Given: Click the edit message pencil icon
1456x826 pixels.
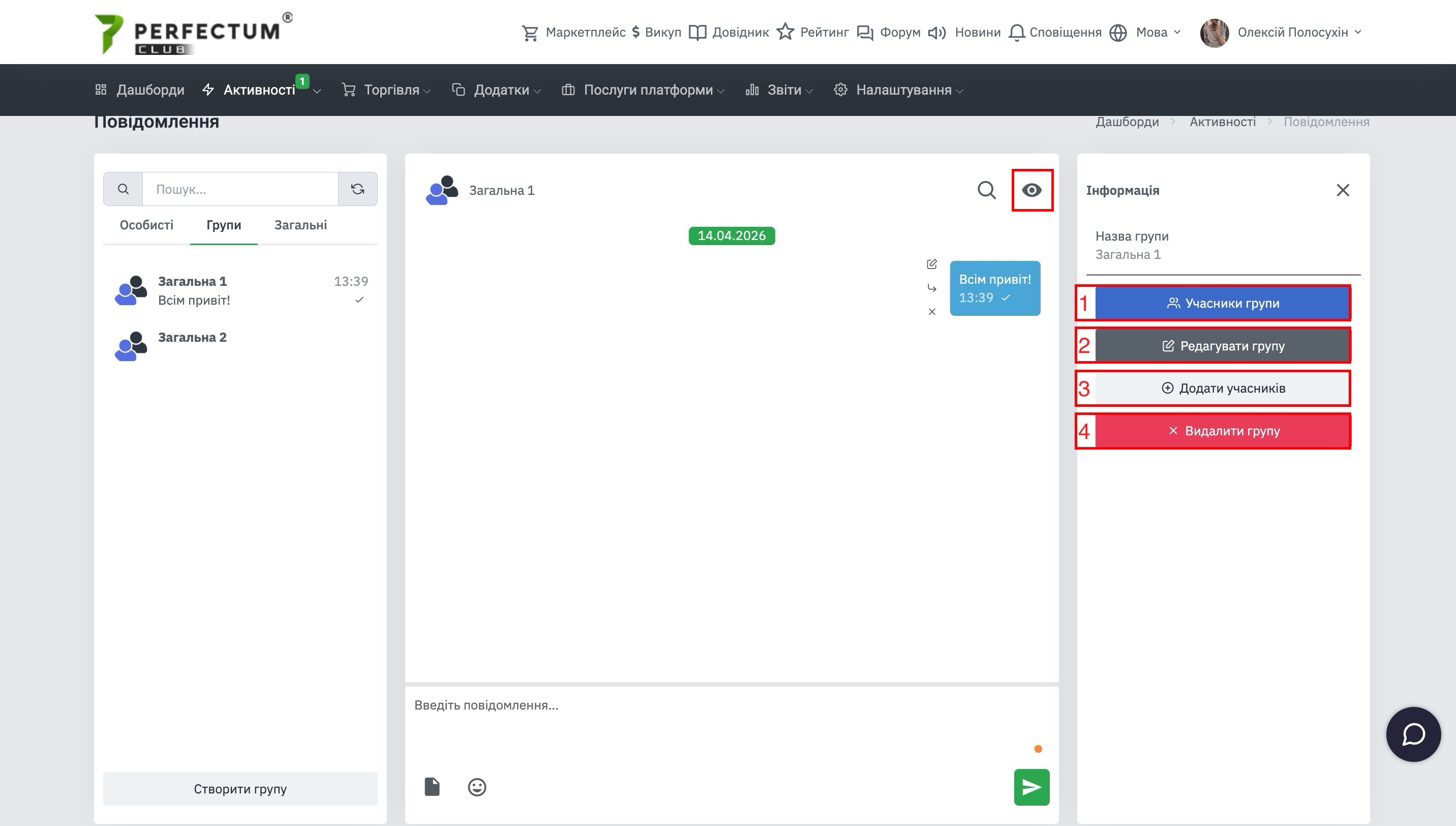Looking at the screenshot, I should tap(931, 264).
